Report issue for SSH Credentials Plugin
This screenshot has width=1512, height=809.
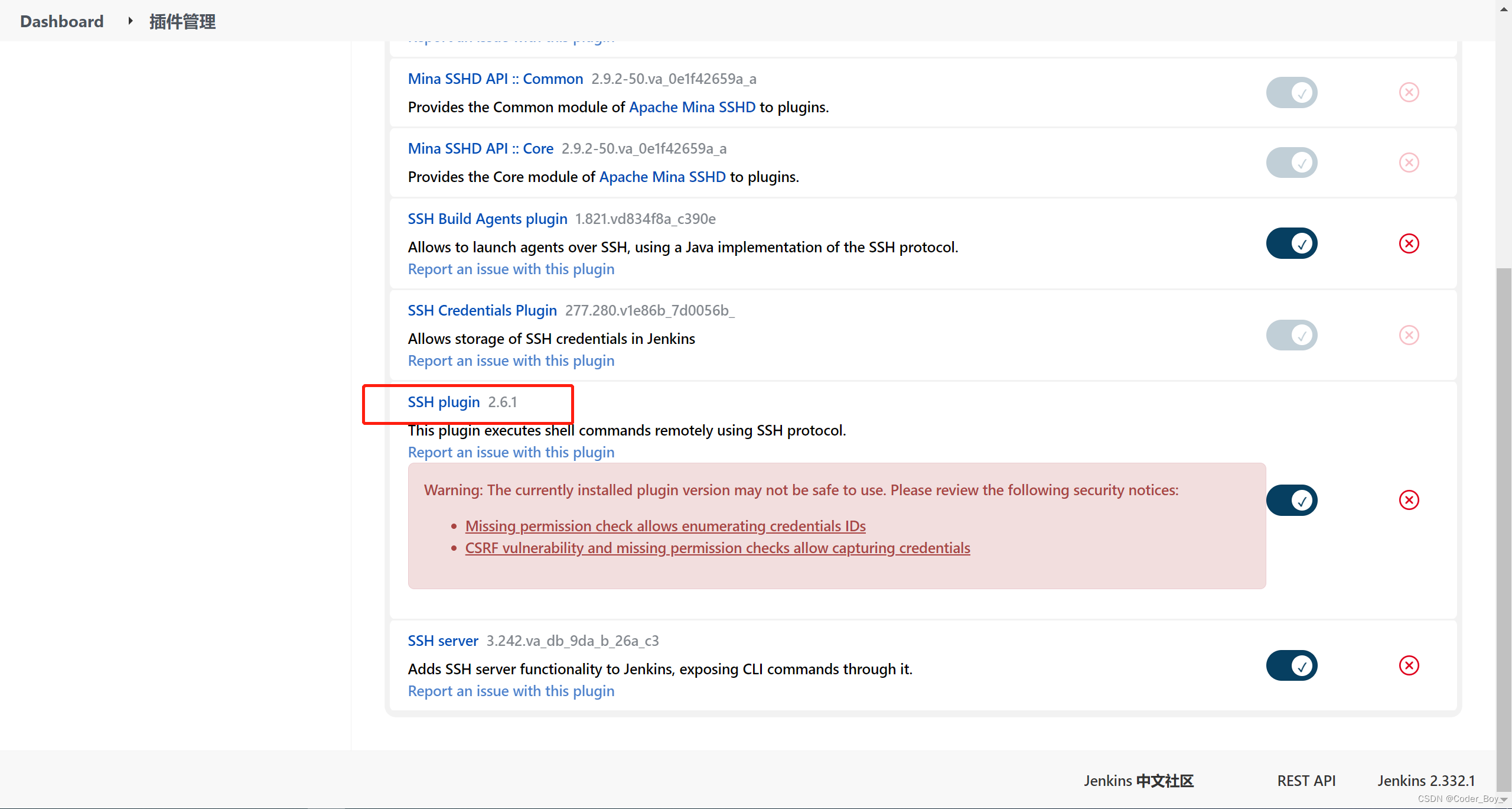pos(511,360)
